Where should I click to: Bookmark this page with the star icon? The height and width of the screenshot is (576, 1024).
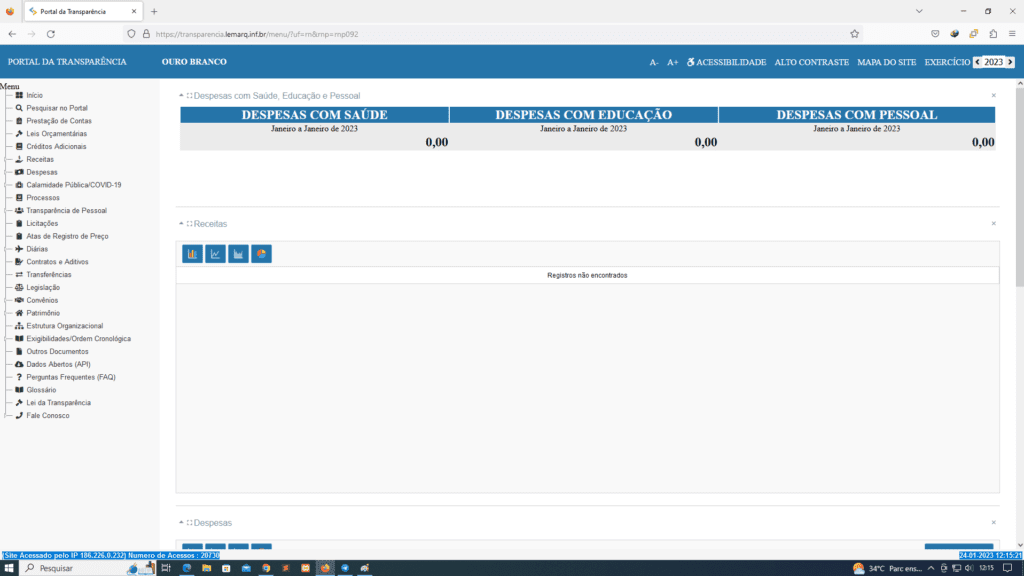pyautogui.click(x=854, y=33)
